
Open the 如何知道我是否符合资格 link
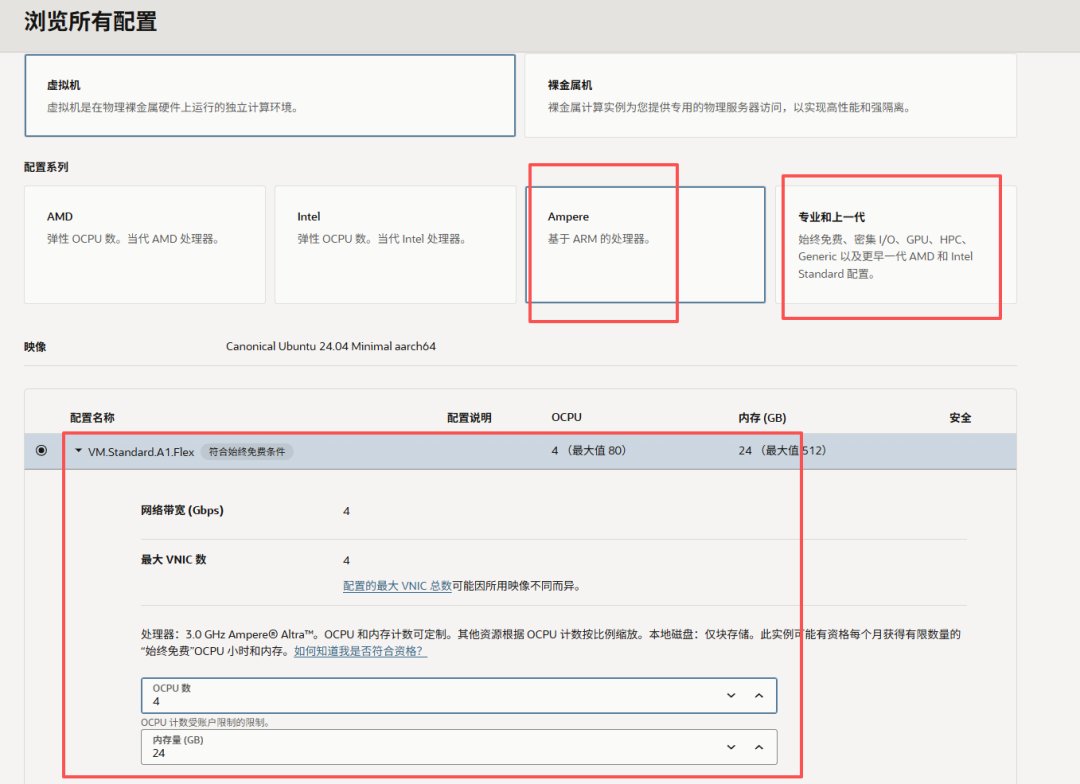pyautogui.click(x=361, y=651)
